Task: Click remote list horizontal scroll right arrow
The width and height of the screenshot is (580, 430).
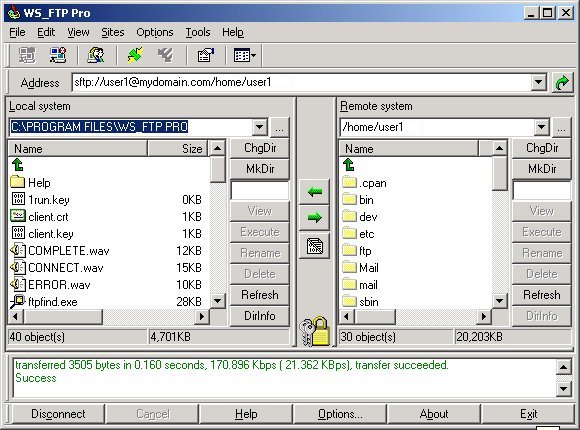Action: 483,316
